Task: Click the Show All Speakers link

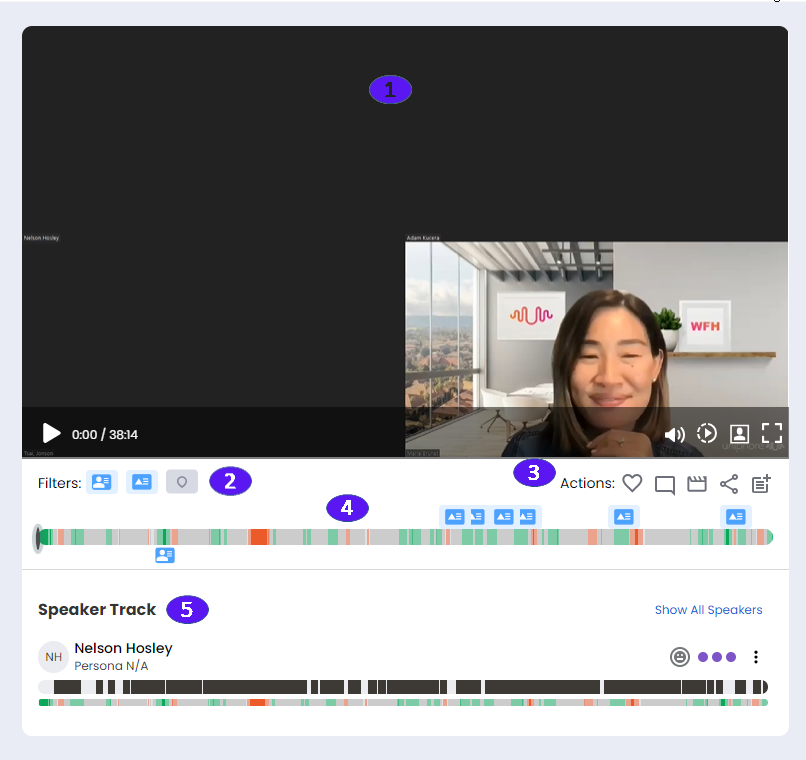Action: click(x=708, y=609)
